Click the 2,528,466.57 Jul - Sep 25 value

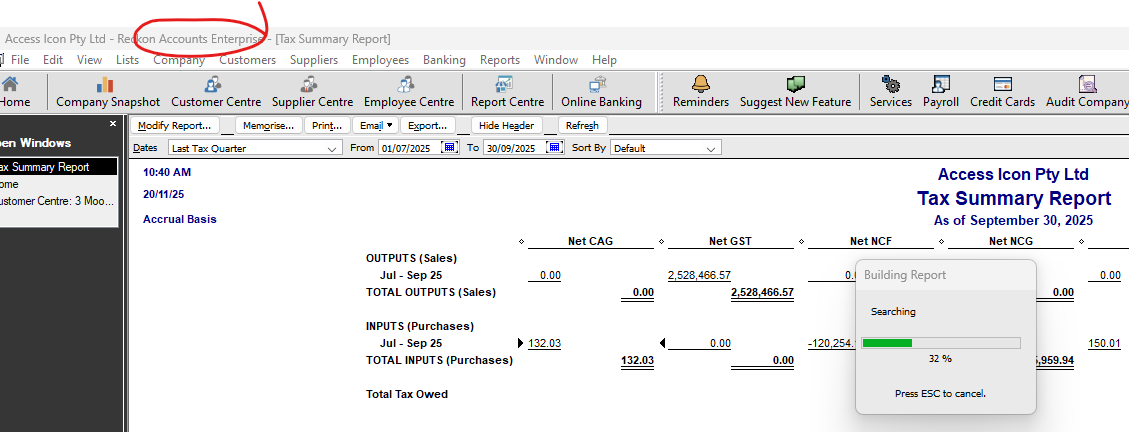(699, 275)
